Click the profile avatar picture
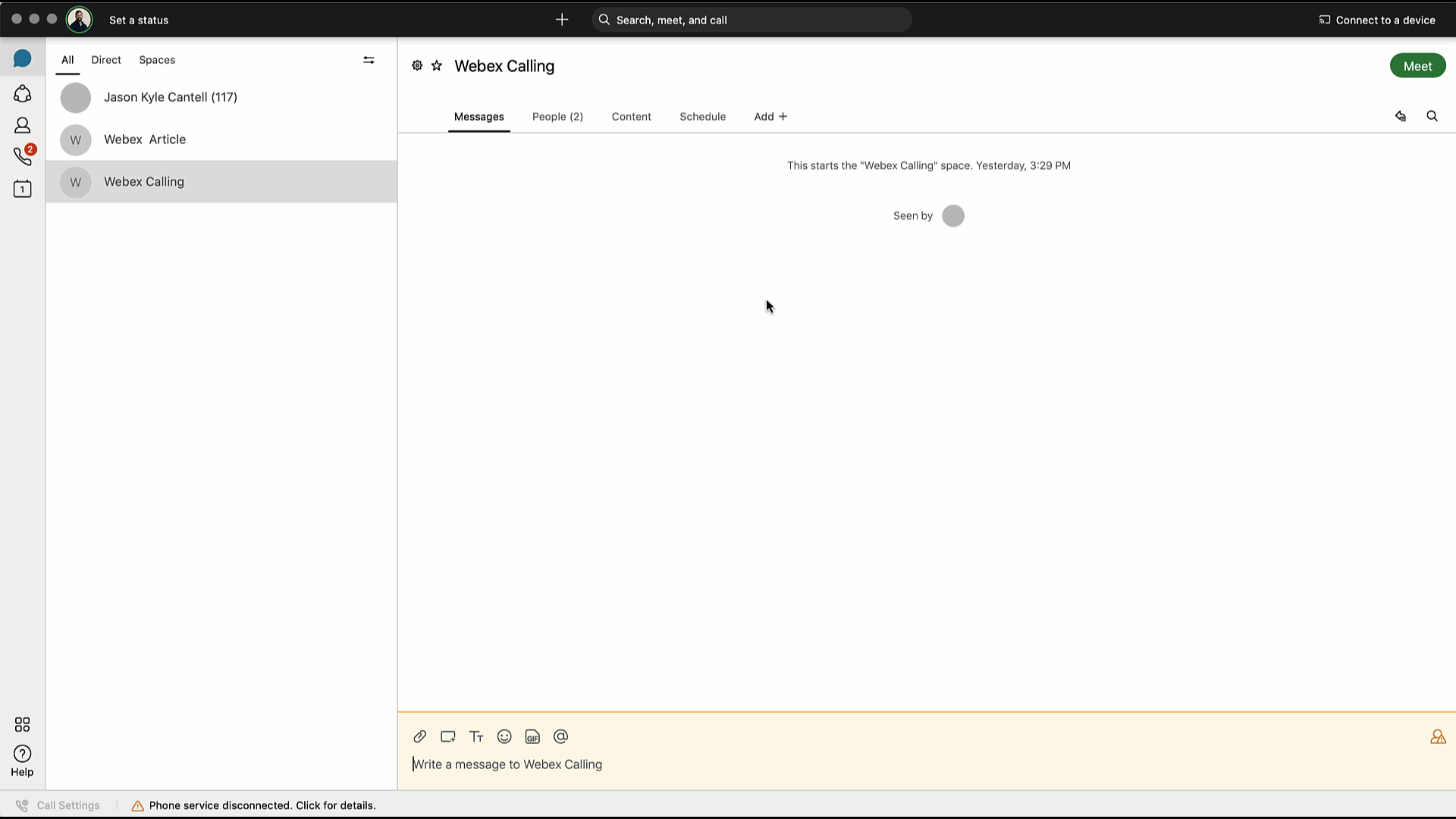 coord(79,20)
